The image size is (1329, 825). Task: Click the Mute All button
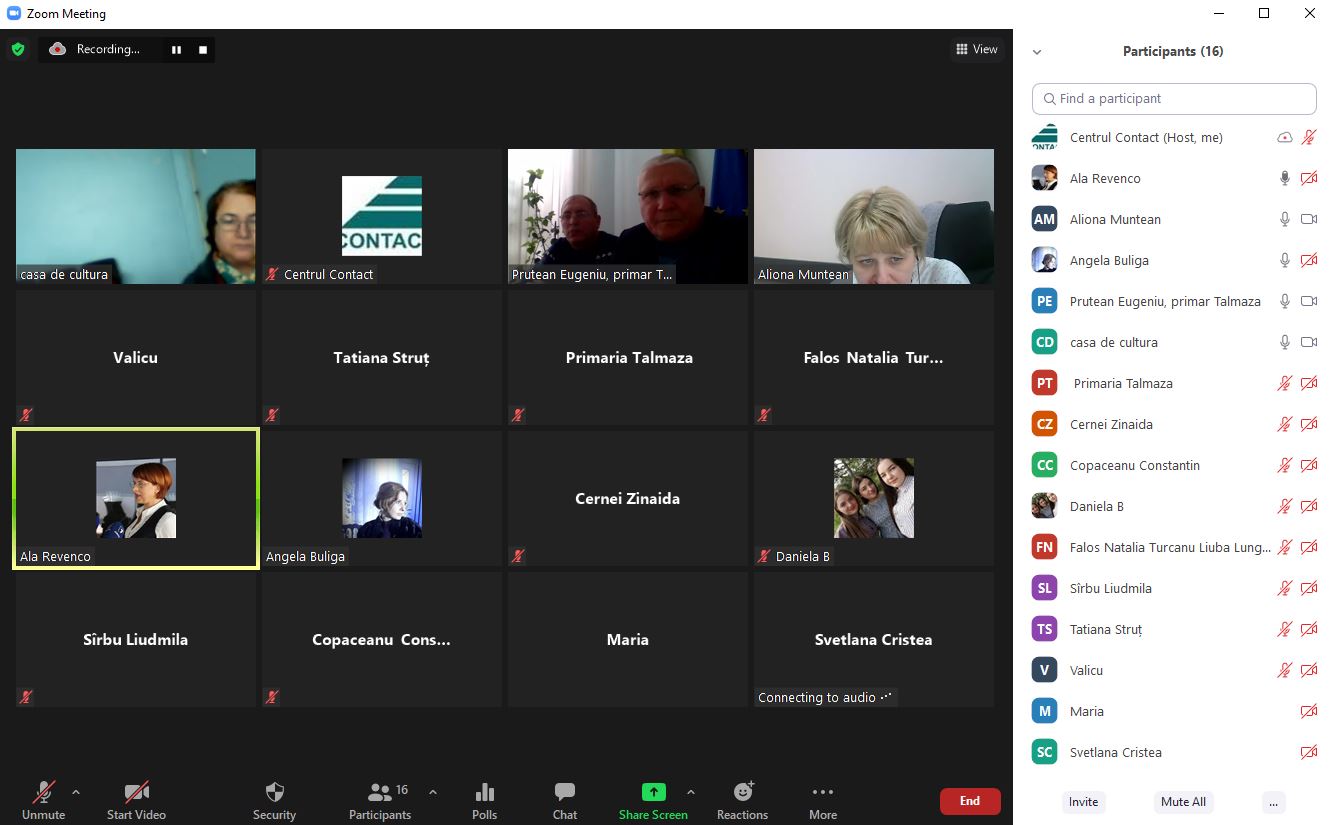(1183, 802)
